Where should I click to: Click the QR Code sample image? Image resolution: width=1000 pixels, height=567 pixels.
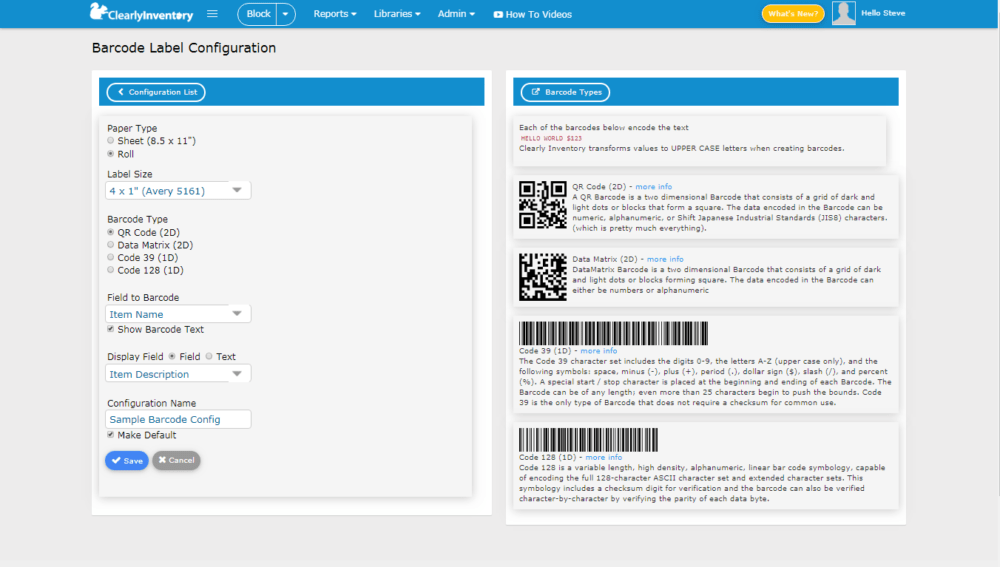click(x=543, y=205)
